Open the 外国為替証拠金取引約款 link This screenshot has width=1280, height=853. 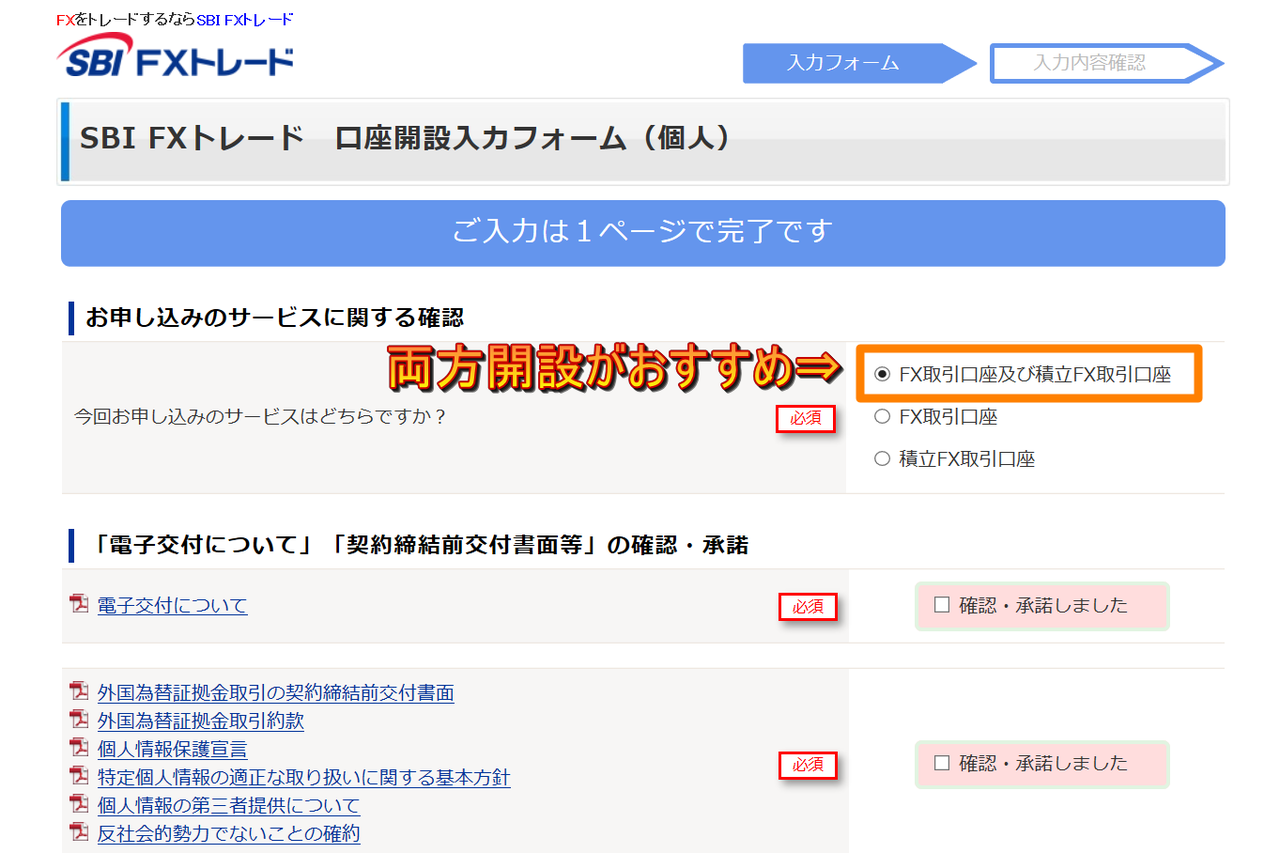point(200,720)
